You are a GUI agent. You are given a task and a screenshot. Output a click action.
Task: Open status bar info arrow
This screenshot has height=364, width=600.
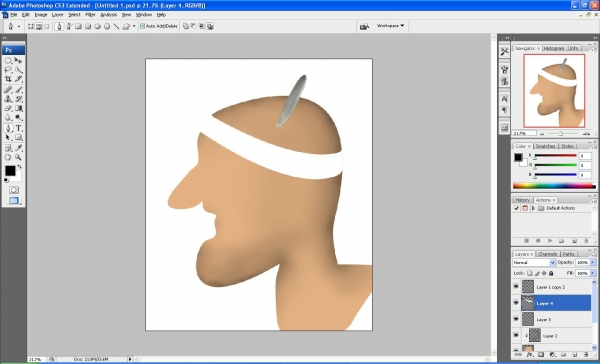[x=130, y=359]
